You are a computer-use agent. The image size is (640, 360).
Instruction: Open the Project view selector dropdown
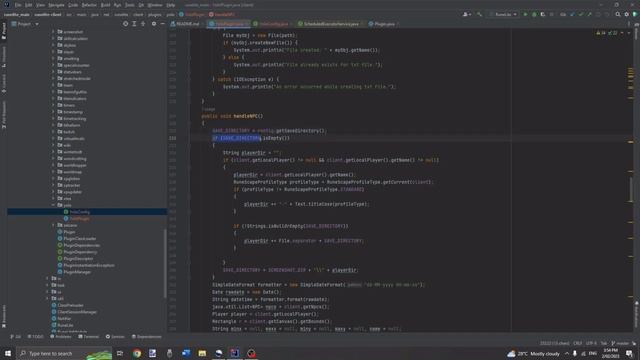(x=25, y=24)
